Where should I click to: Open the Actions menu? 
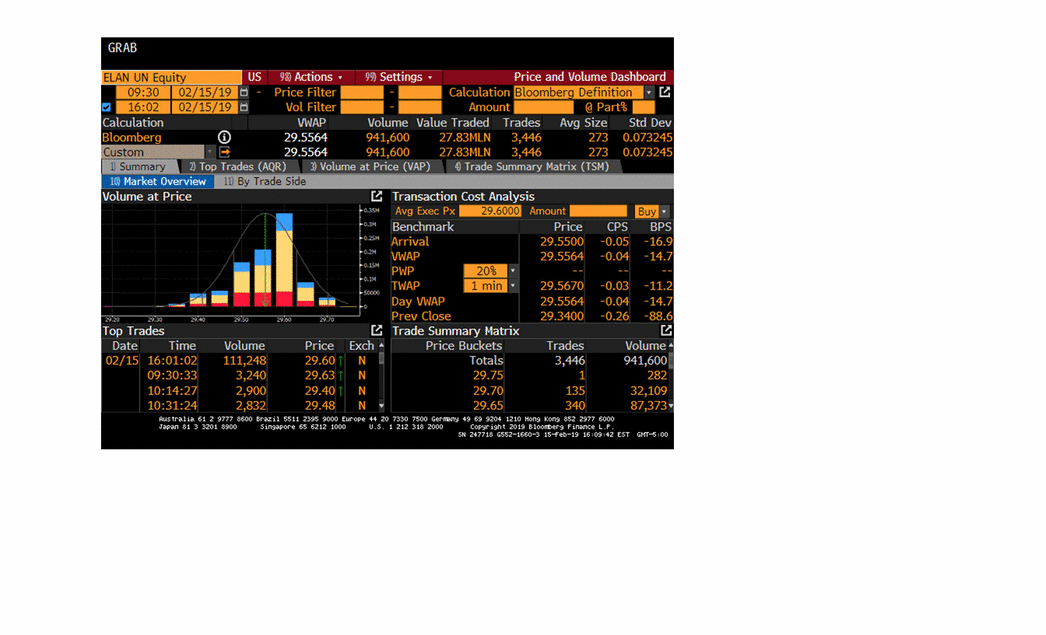point(311,77)
